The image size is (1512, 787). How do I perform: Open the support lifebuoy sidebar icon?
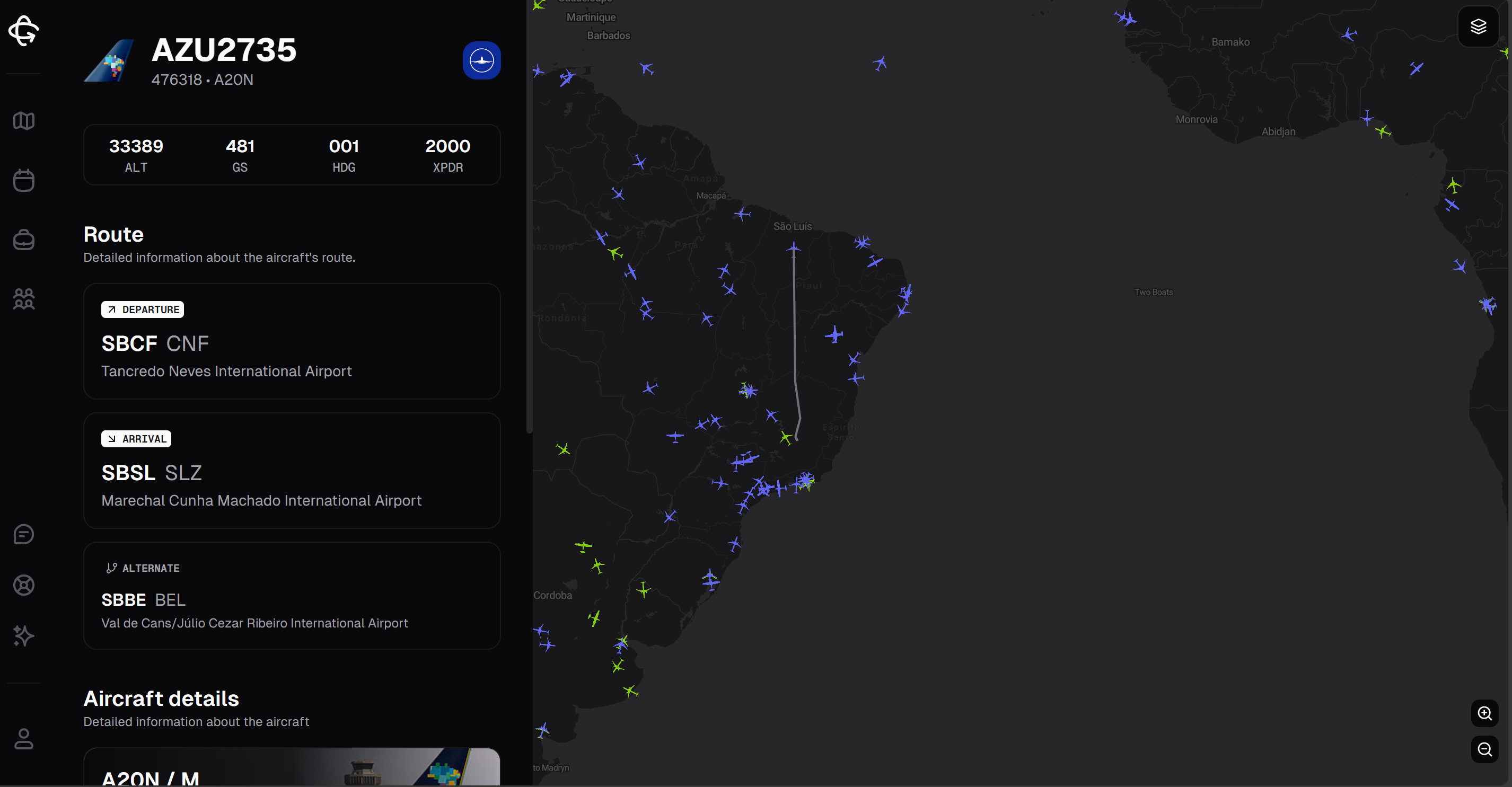[23, 585]
